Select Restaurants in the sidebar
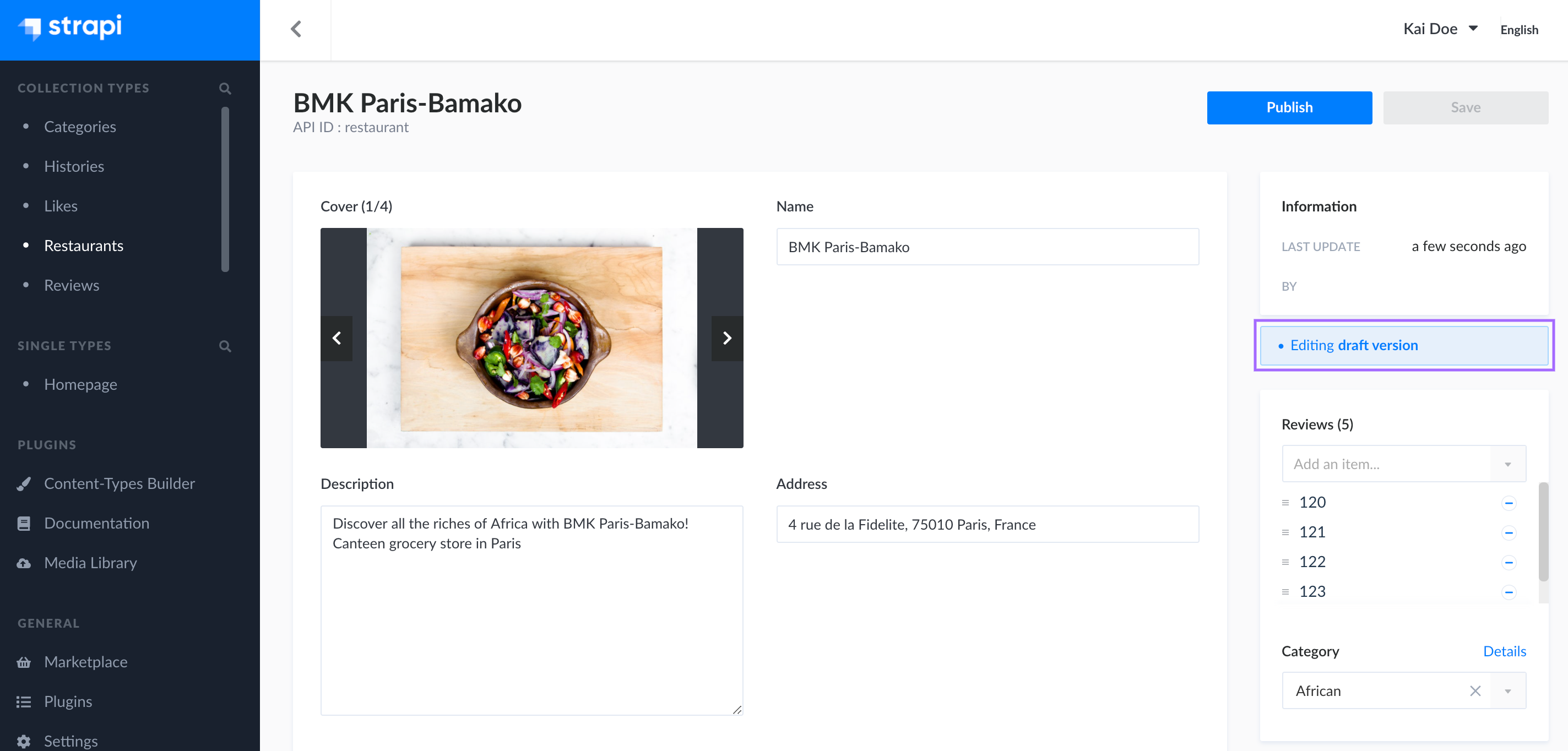This screenshot has width=1568, height=751. 83,244
